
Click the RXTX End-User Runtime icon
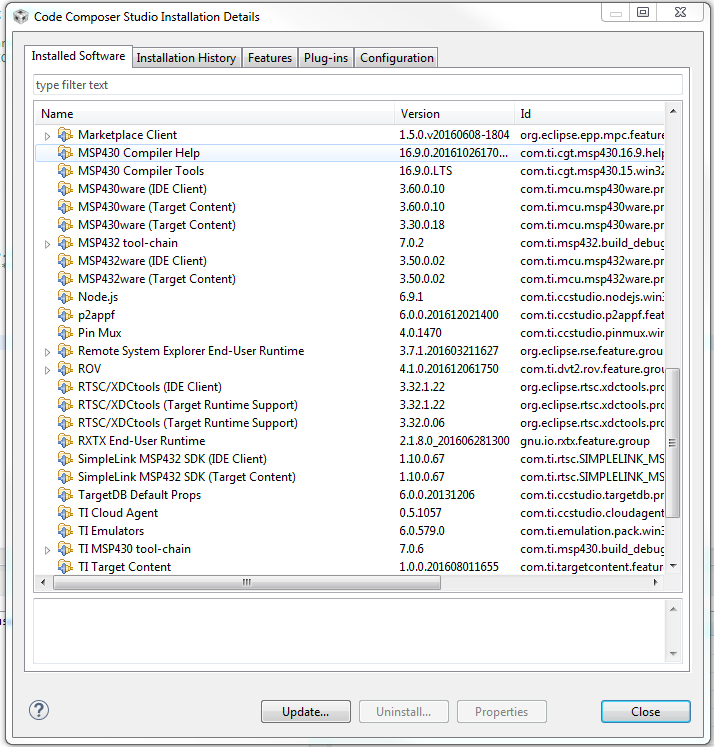[65, 441]
